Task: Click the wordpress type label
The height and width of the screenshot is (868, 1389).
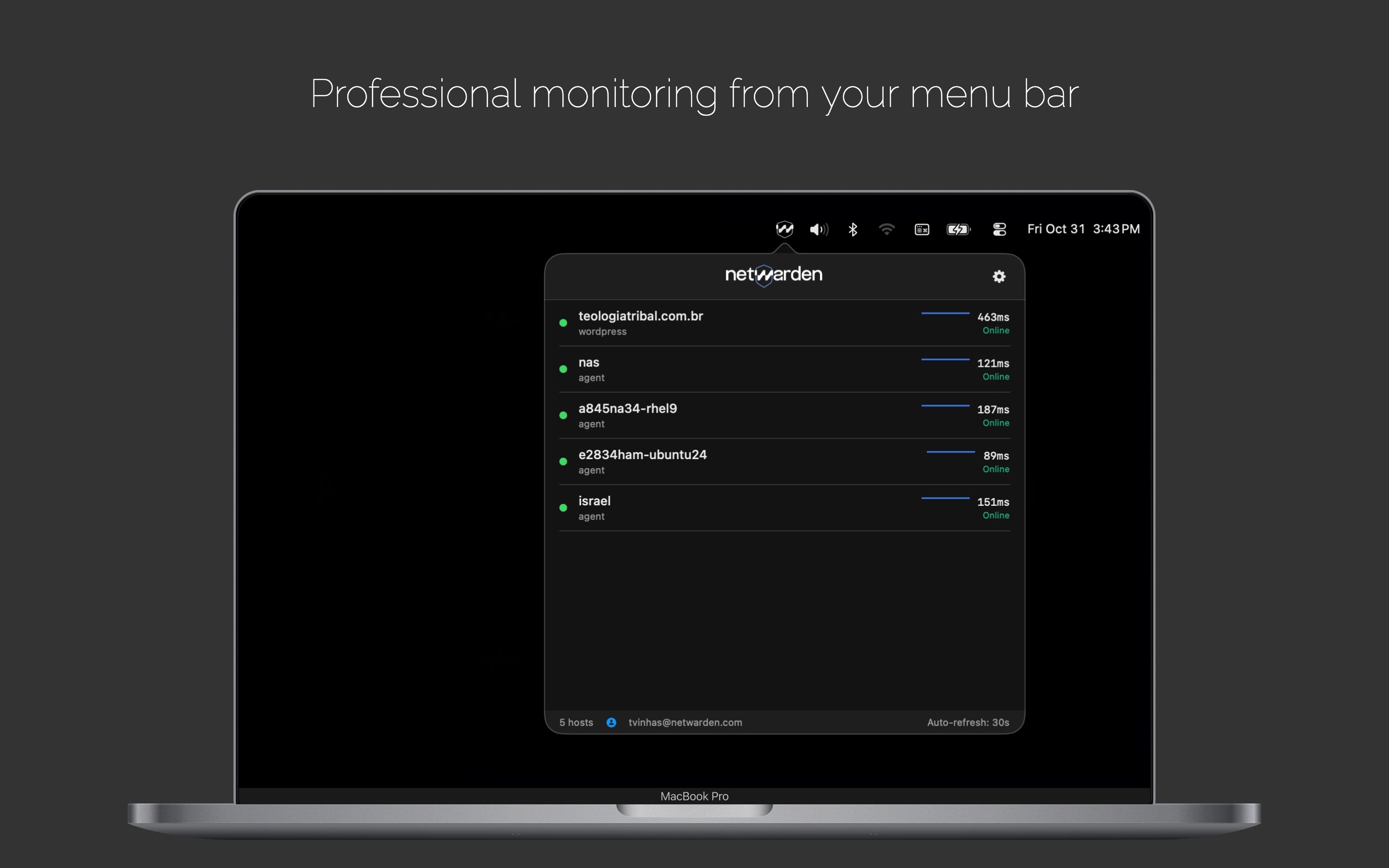Action: click(602, 332)
